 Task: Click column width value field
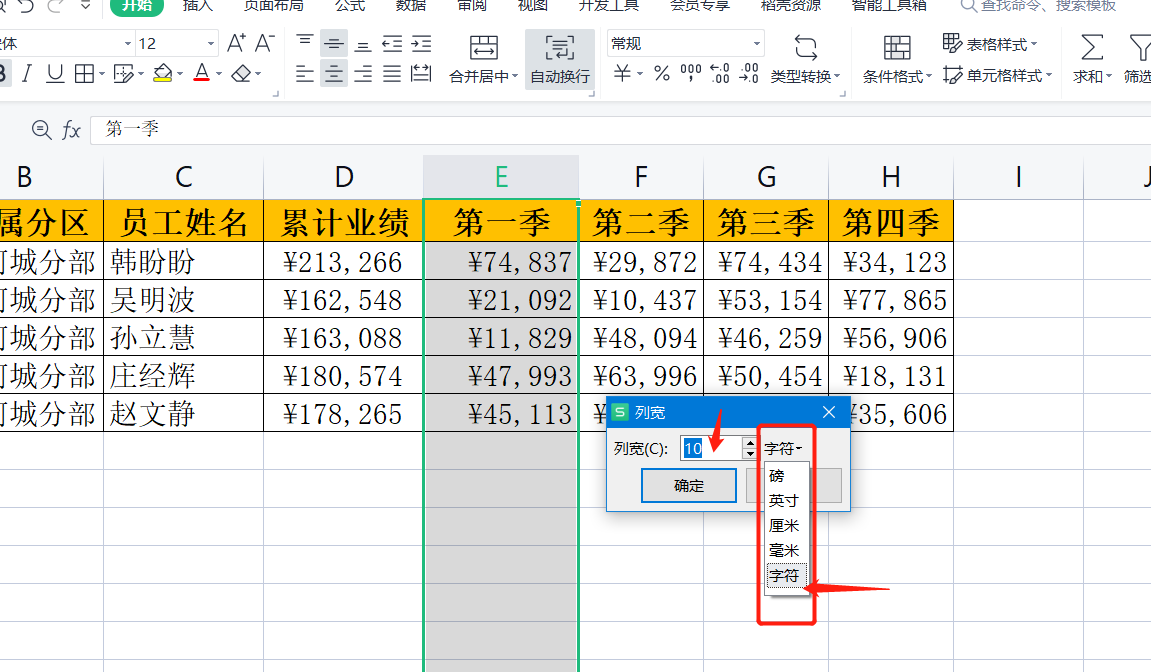[711, 448]
